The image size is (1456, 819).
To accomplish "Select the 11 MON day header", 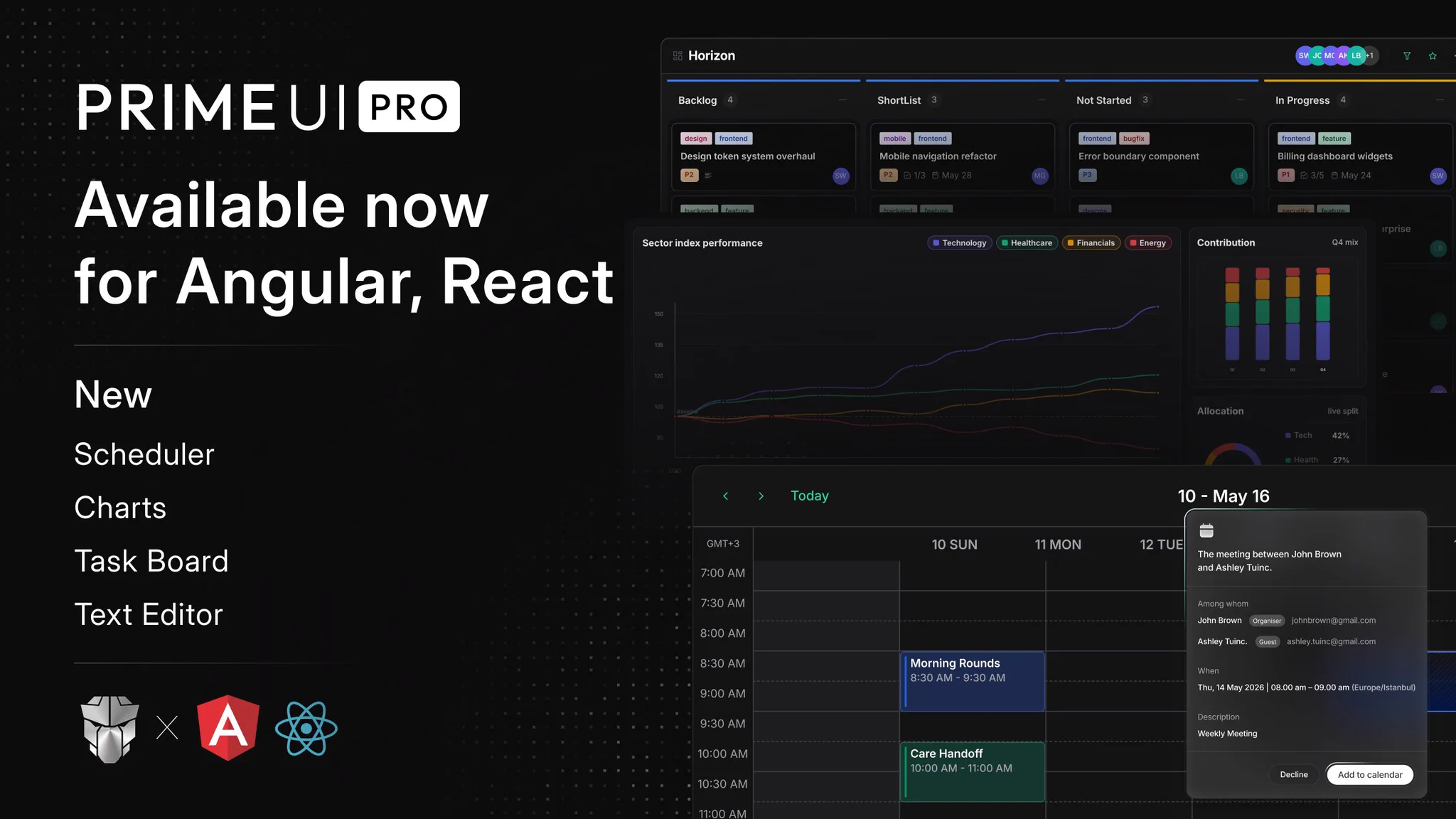I will pos(1058,545).
